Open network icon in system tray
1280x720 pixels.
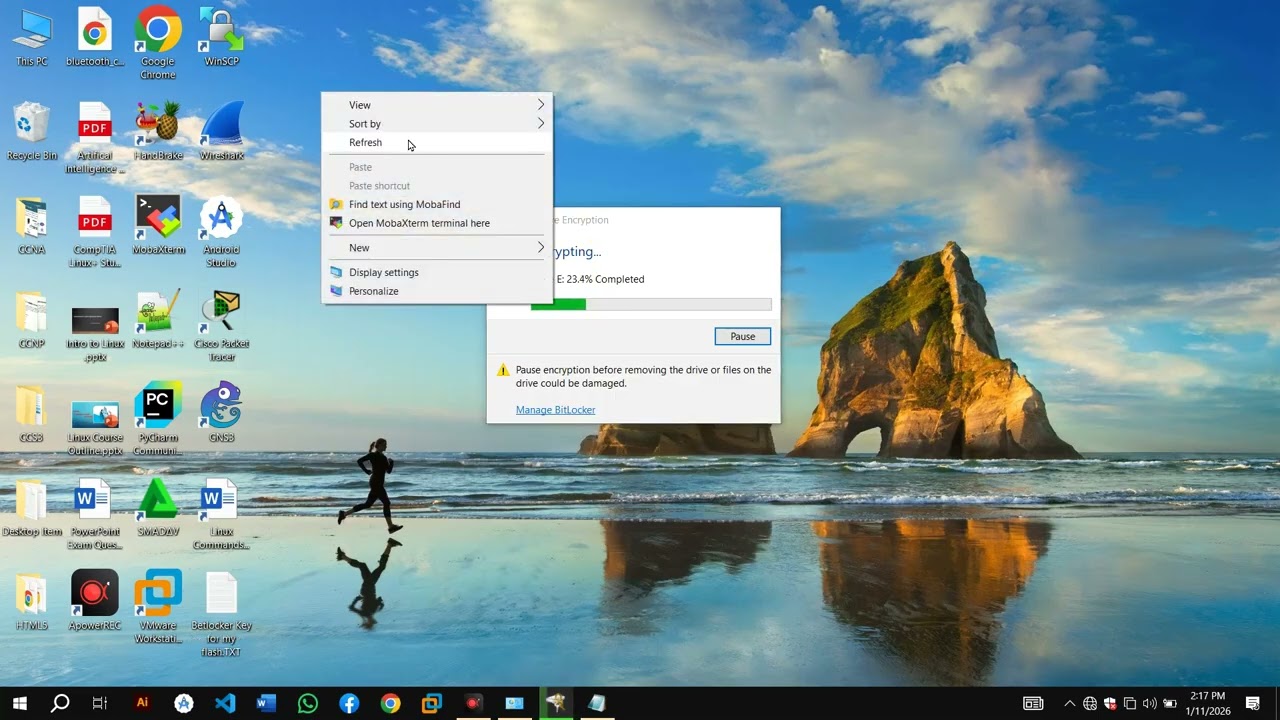1090,704
